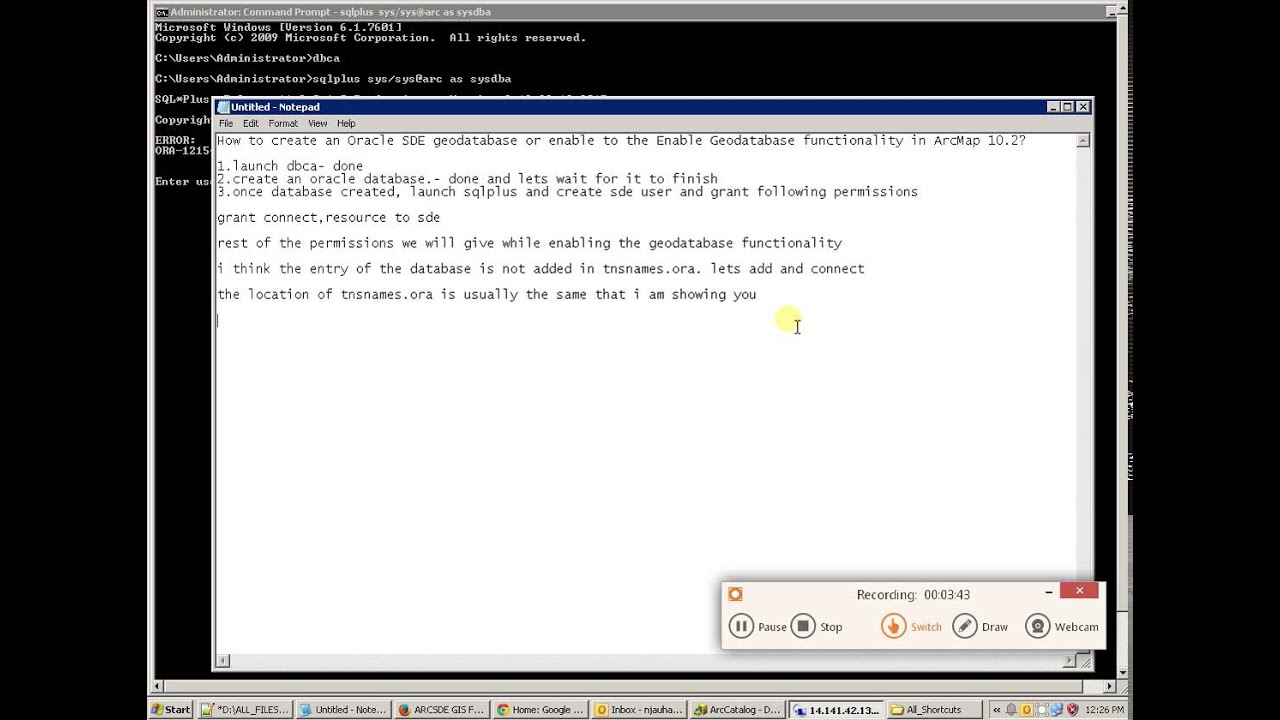
Task: Open the View menu in Notepad
Action: click(x=317, y=123)
